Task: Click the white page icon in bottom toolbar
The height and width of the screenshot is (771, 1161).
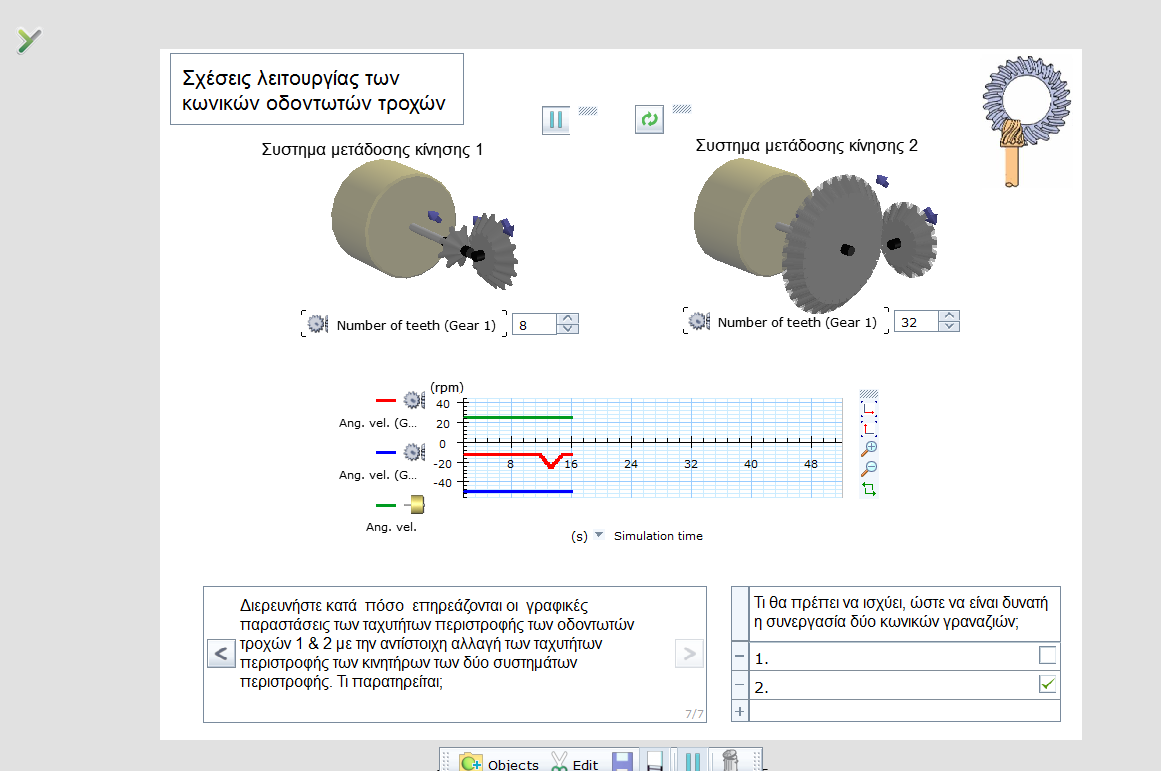Action: 655,762
